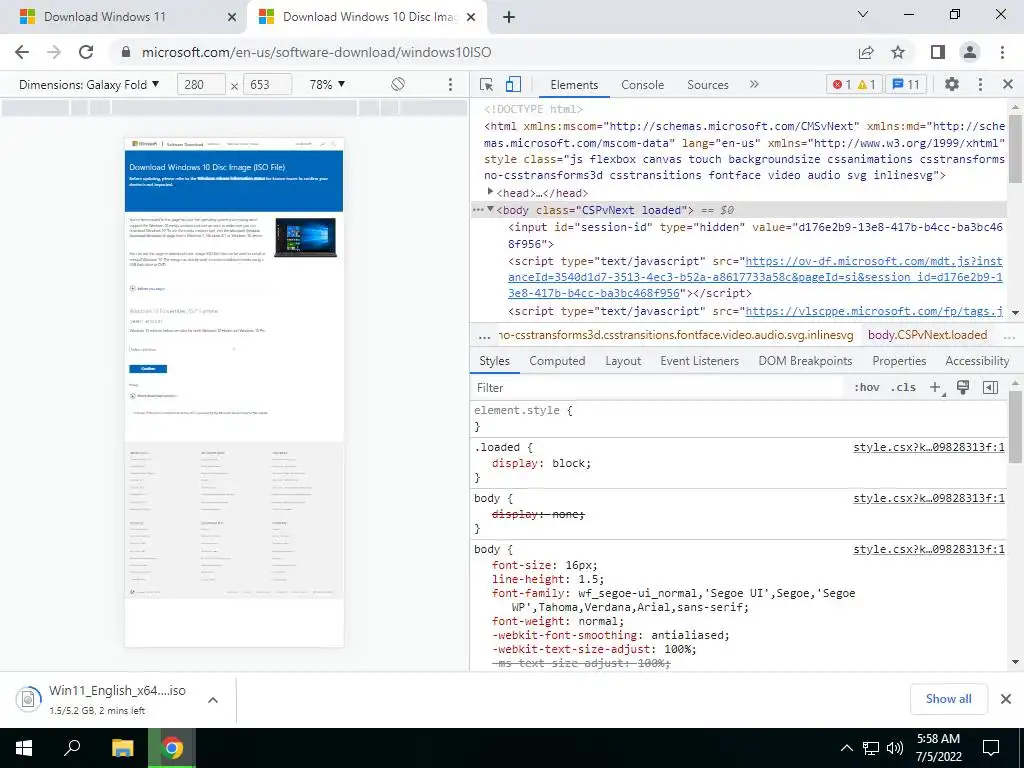
Task: Click the styles Filter input
Action: coord(658,387)
